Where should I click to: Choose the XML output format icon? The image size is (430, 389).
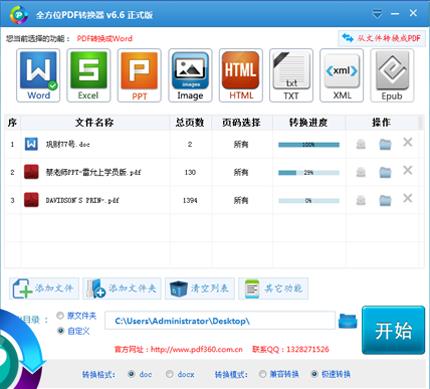point(342,75)
